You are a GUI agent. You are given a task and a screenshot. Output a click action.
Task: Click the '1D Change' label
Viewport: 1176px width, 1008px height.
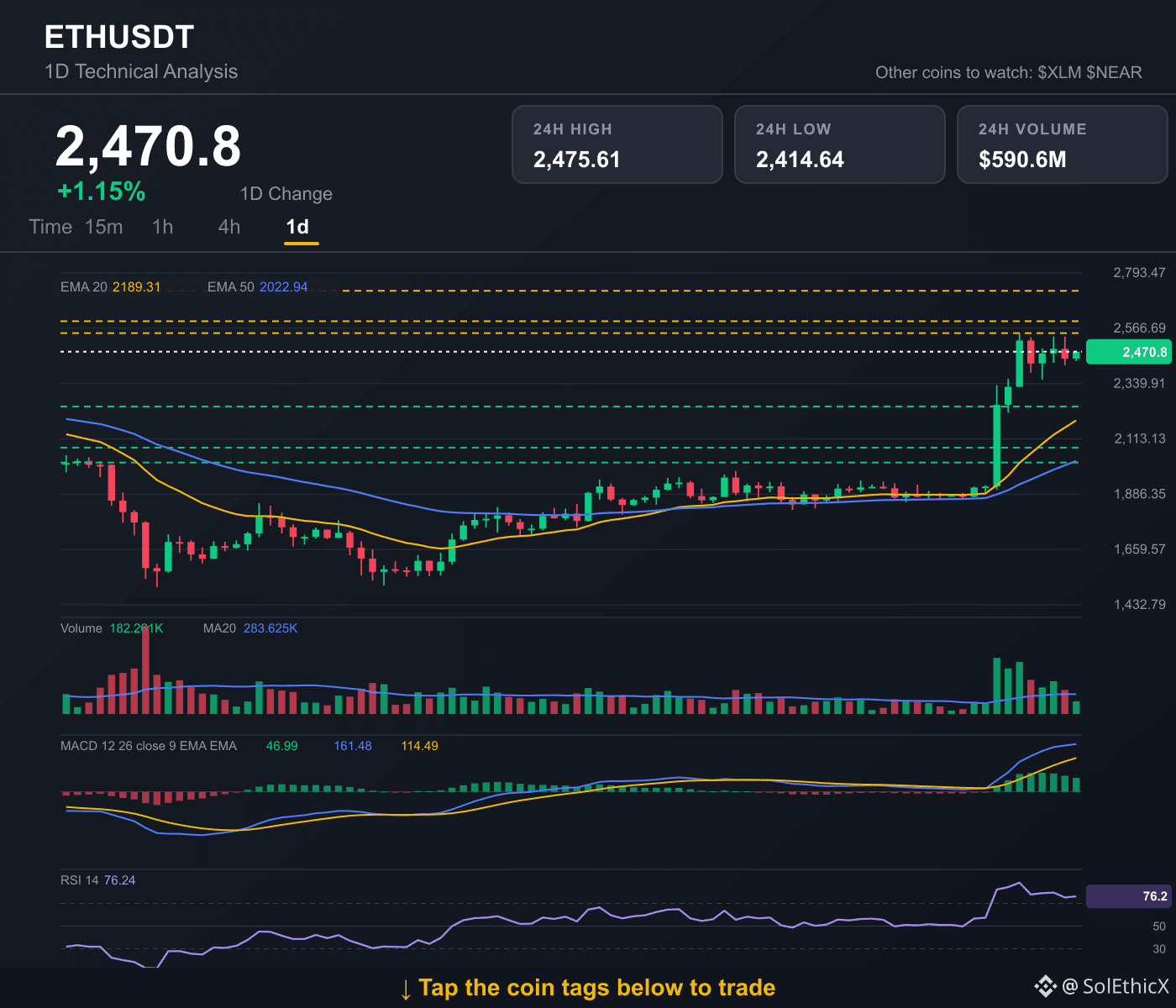(286, 194)
